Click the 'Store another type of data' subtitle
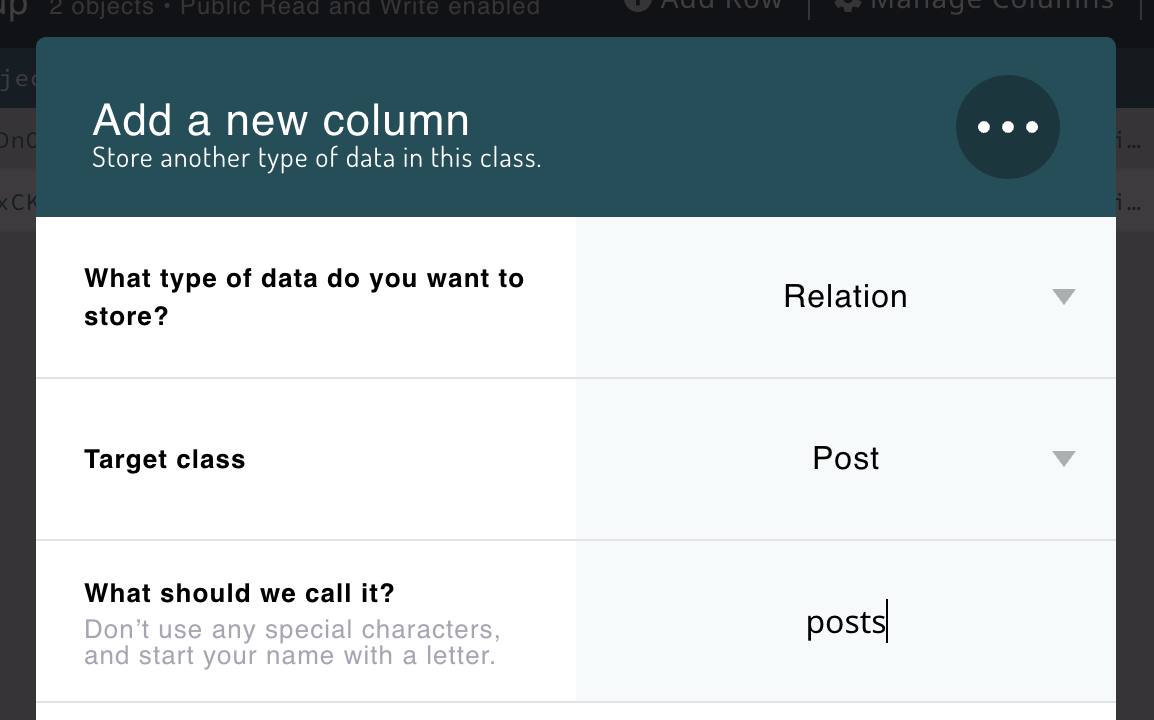The width and height of the screenshot is (1154, 720). tap(316, 158)
